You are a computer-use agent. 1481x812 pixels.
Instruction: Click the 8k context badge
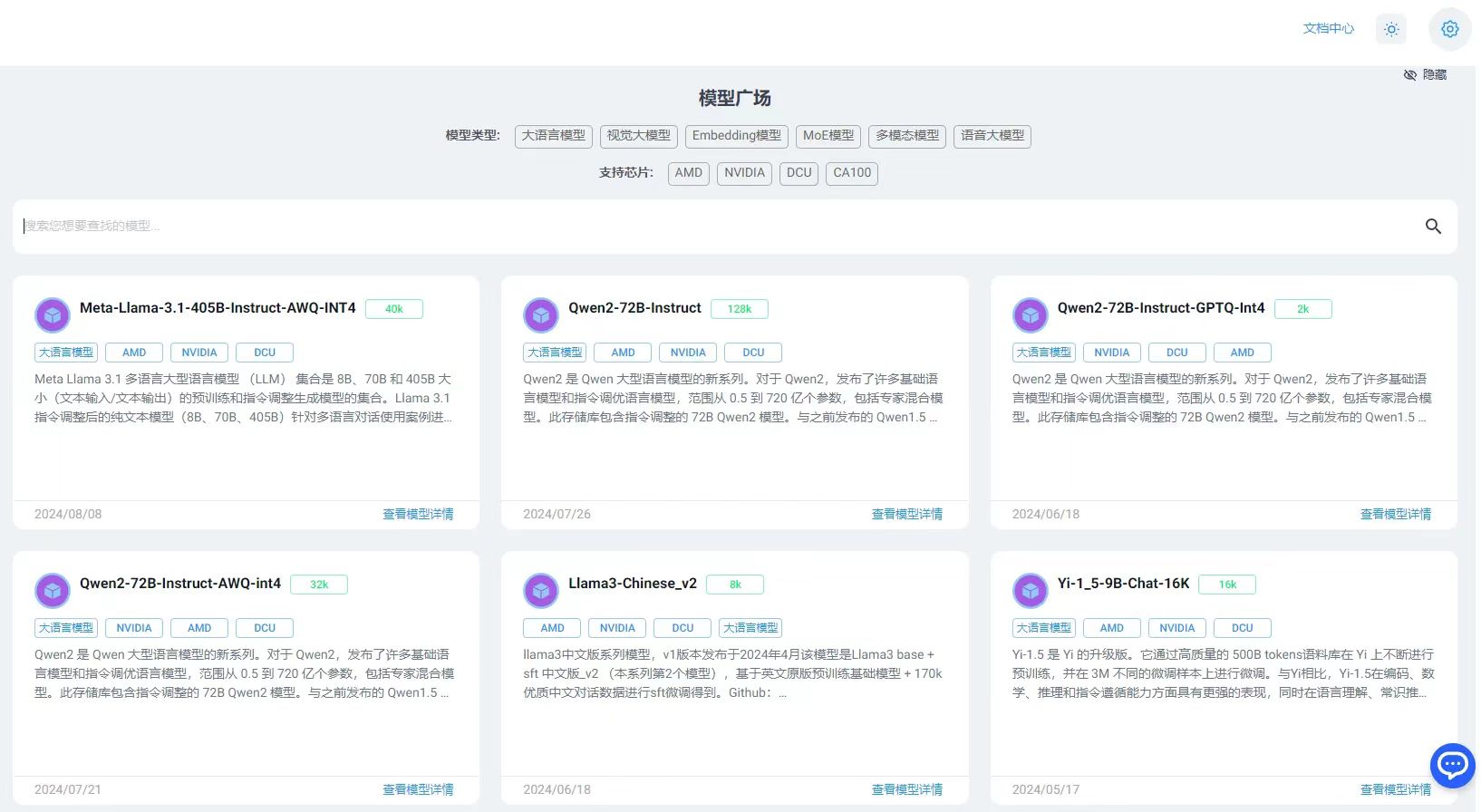(735, 585)
